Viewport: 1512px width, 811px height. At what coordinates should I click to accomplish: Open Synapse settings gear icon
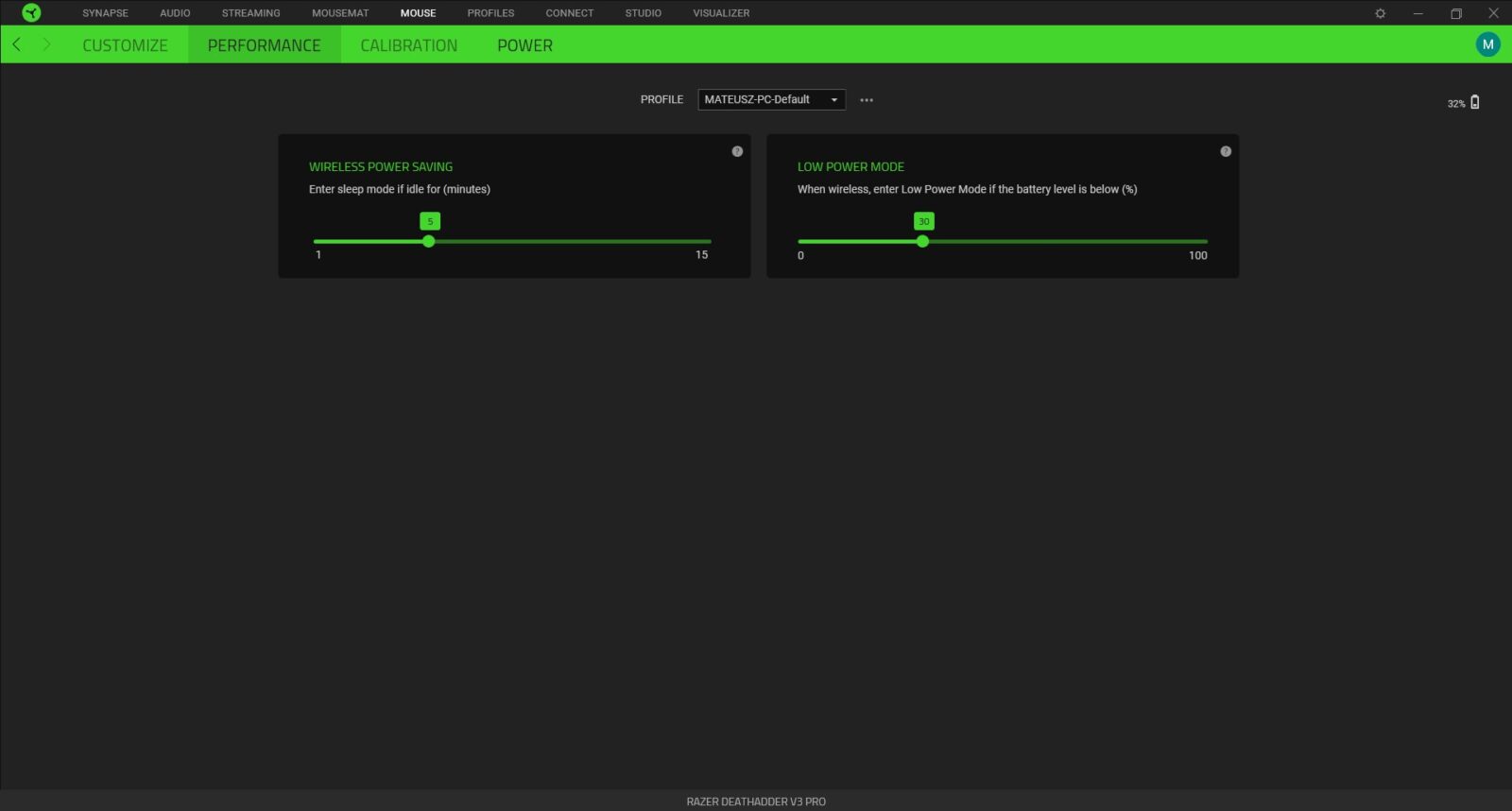pos(1380,13)
